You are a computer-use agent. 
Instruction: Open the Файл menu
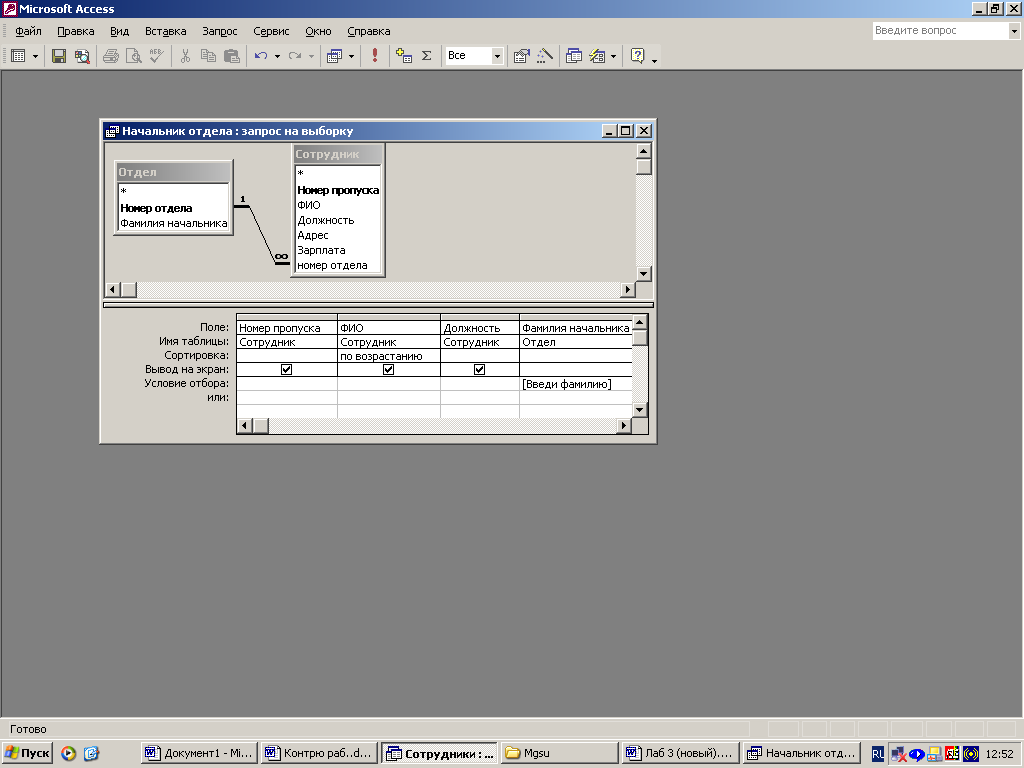(28, 31)
